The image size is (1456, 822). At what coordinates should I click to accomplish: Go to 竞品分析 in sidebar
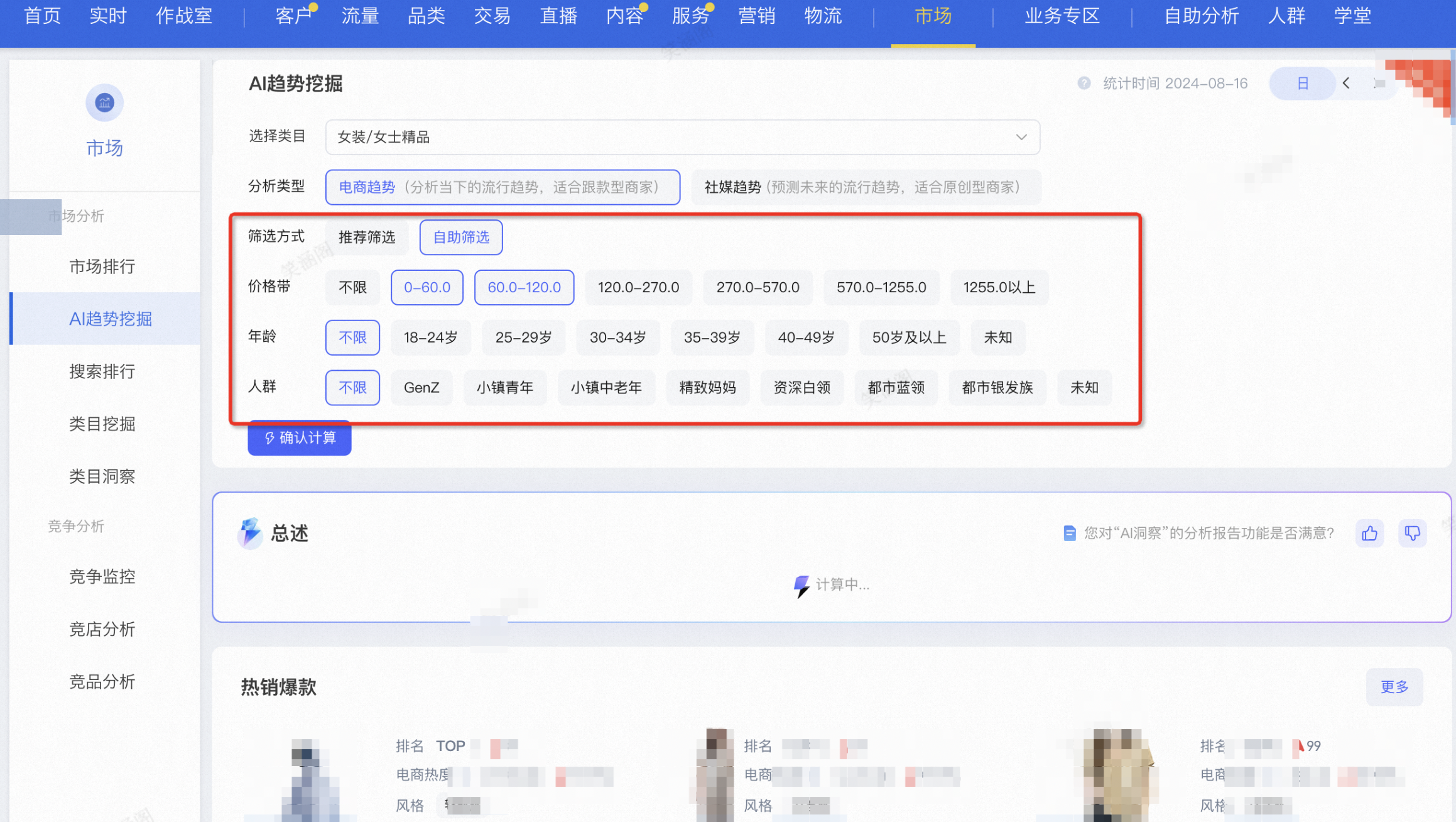tap(102, 681)
